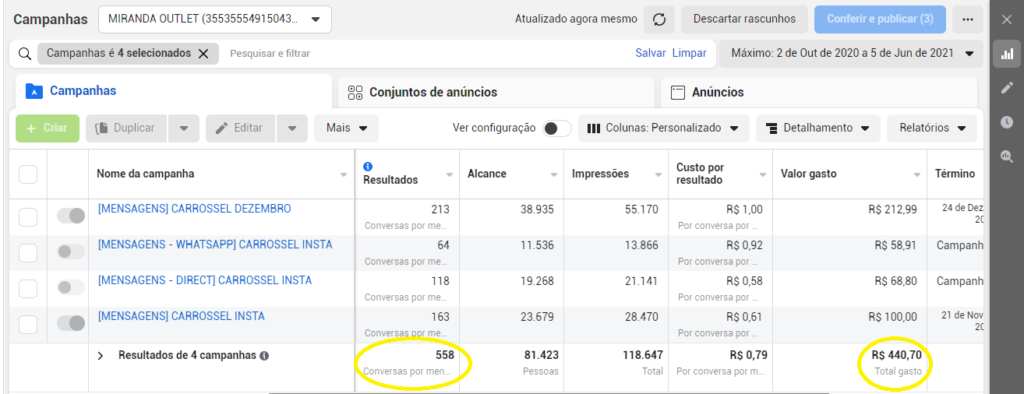Switch to the Anúncios tab
1024x394 pixels.
pyautogui.click(x=819, y=92)
